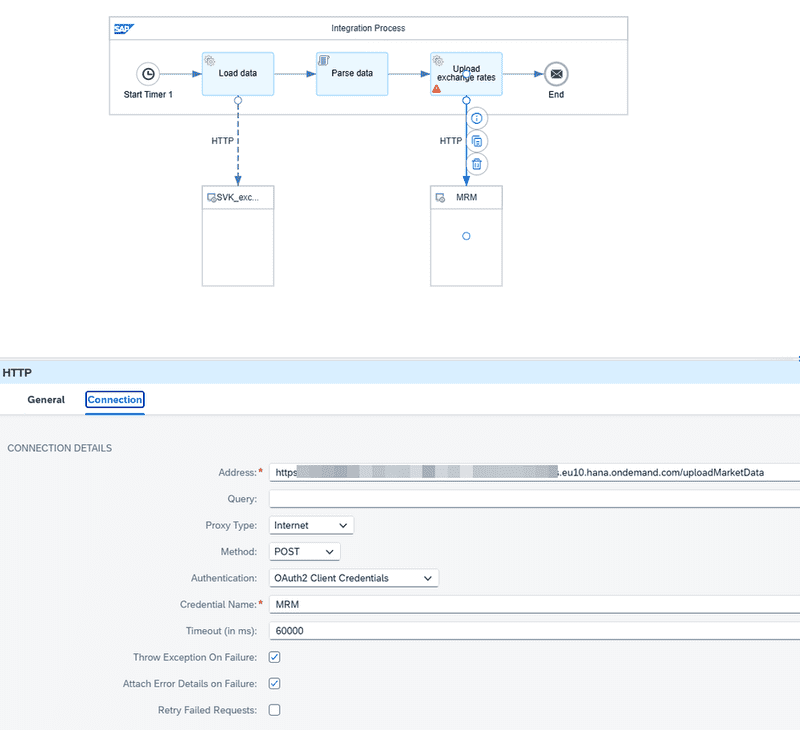Select the Parse data script step

click(352, 73)
